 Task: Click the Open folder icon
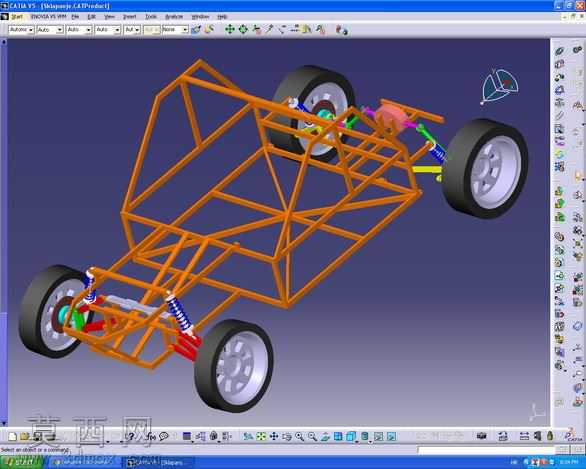tap(25, 436)
